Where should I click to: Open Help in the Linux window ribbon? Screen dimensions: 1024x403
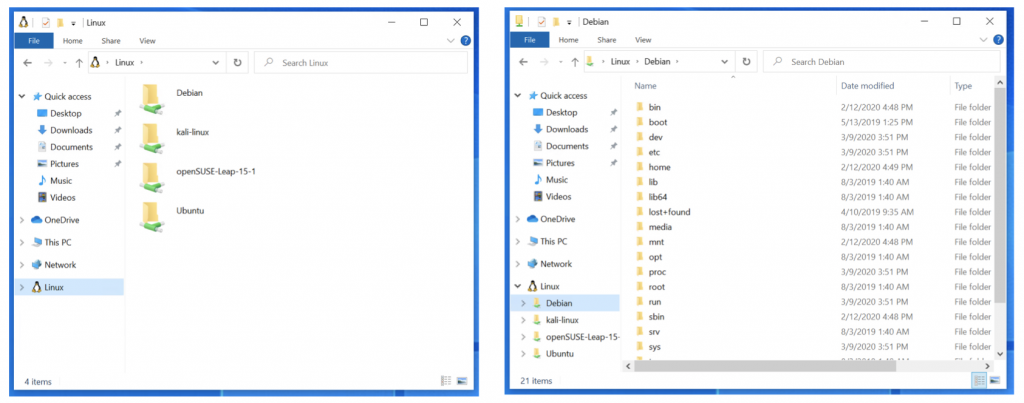coord(466,40)
